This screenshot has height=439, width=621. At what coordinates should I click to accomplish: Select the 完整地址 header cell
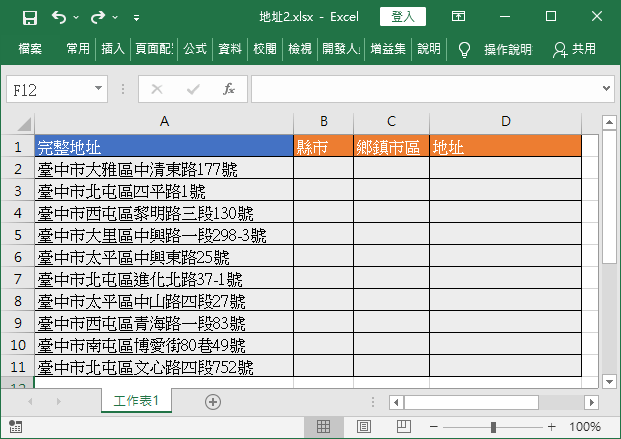click(x=164, y=146)
